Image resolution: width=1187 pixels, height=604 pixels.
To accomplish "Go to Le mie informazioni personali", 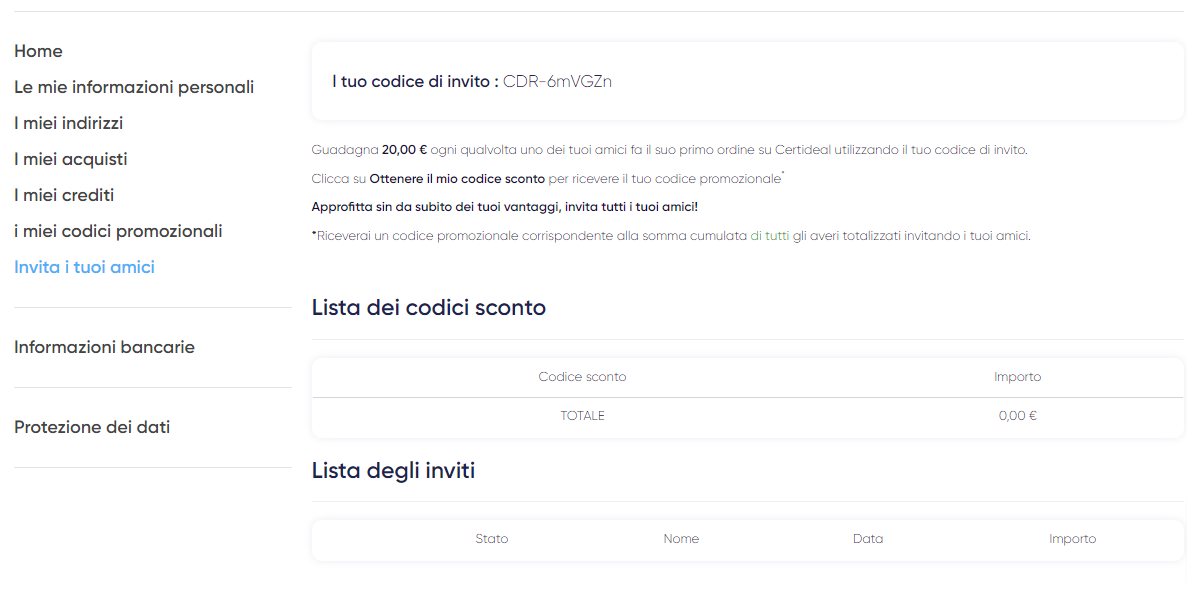I will 134,87.
